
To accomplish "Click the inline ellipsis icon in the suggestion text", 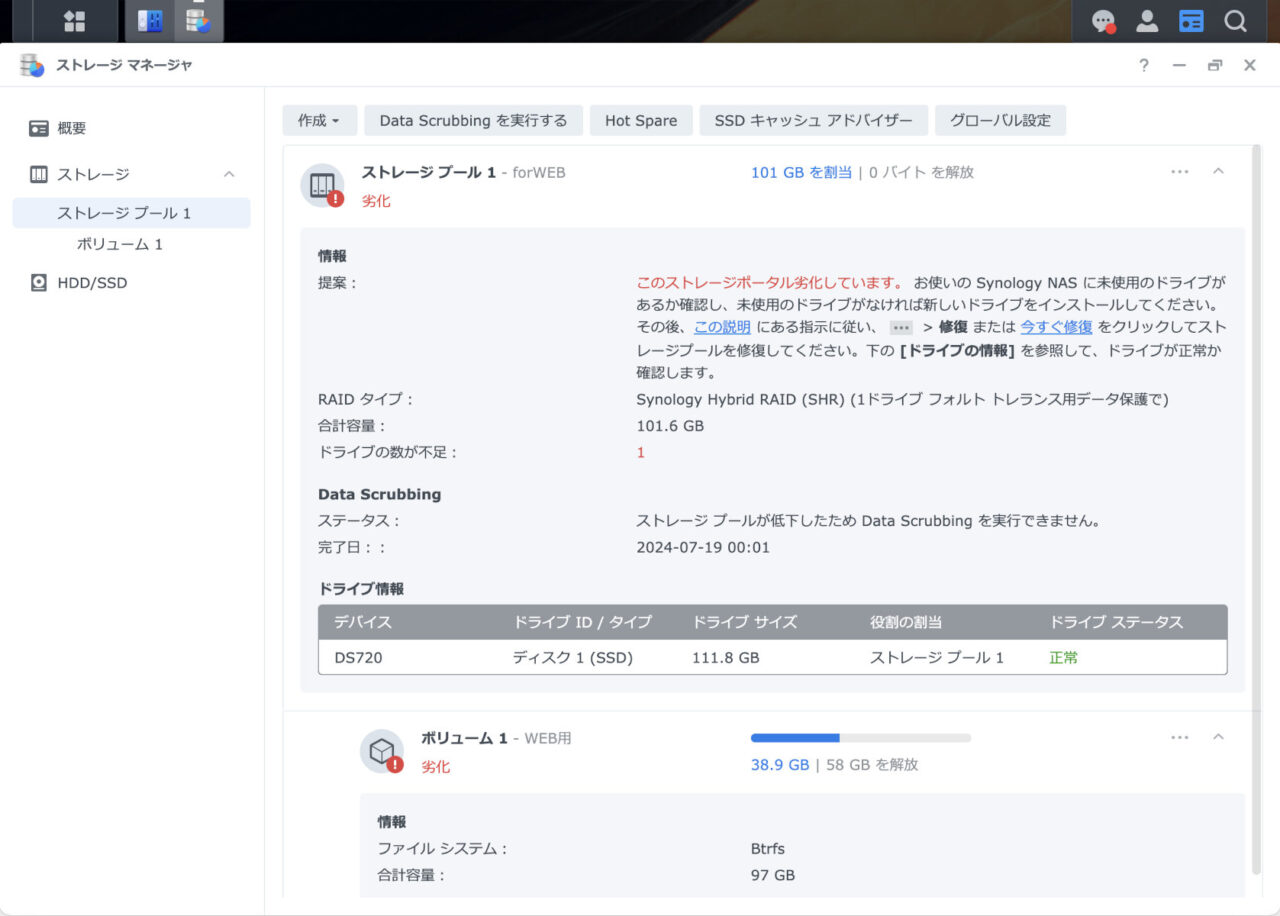I will click(902, 328).
